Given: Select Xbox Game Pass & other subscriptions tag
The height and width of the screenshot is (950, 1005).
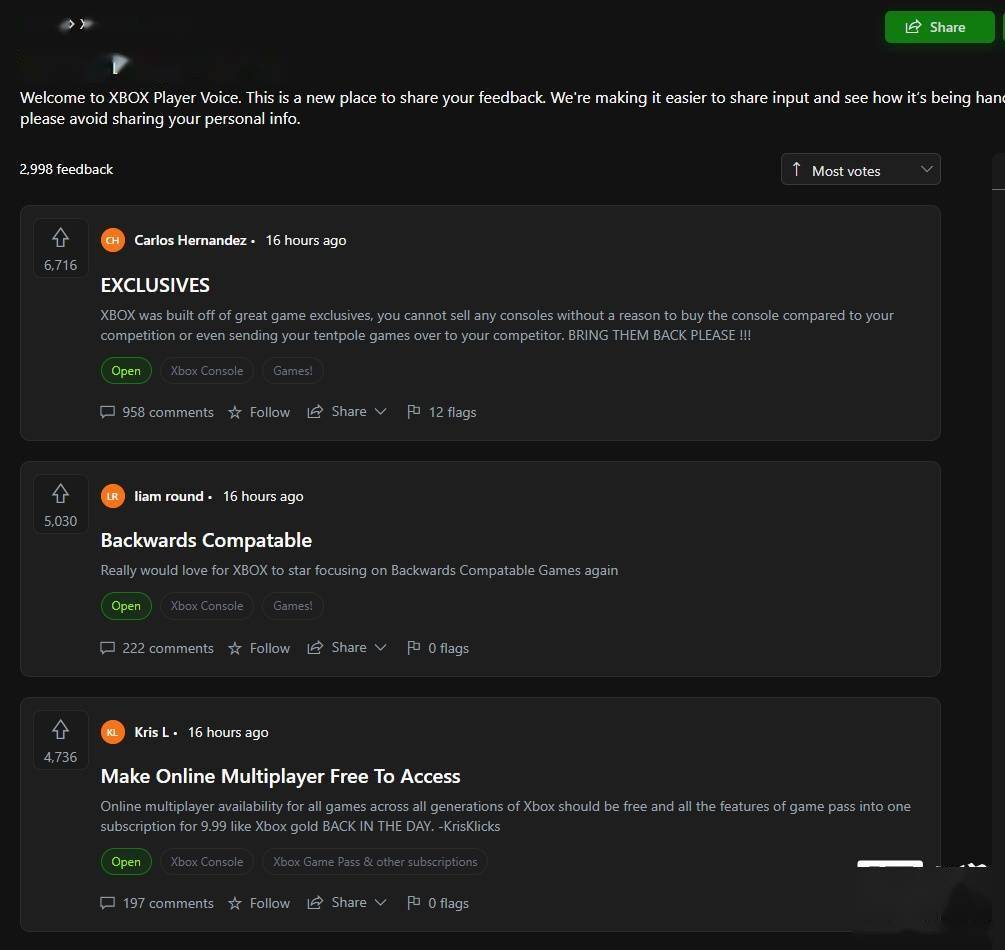Looking at the screenshot, I should point(375,862).
